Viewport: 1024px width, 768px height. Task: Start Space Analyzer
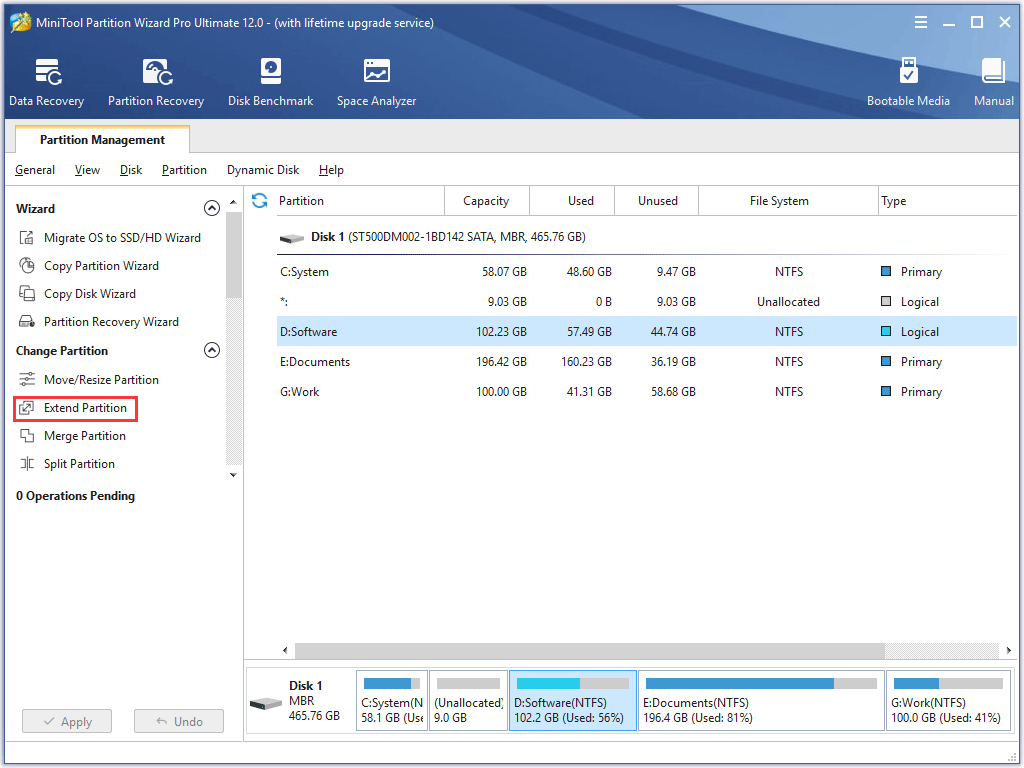point(376,82)
